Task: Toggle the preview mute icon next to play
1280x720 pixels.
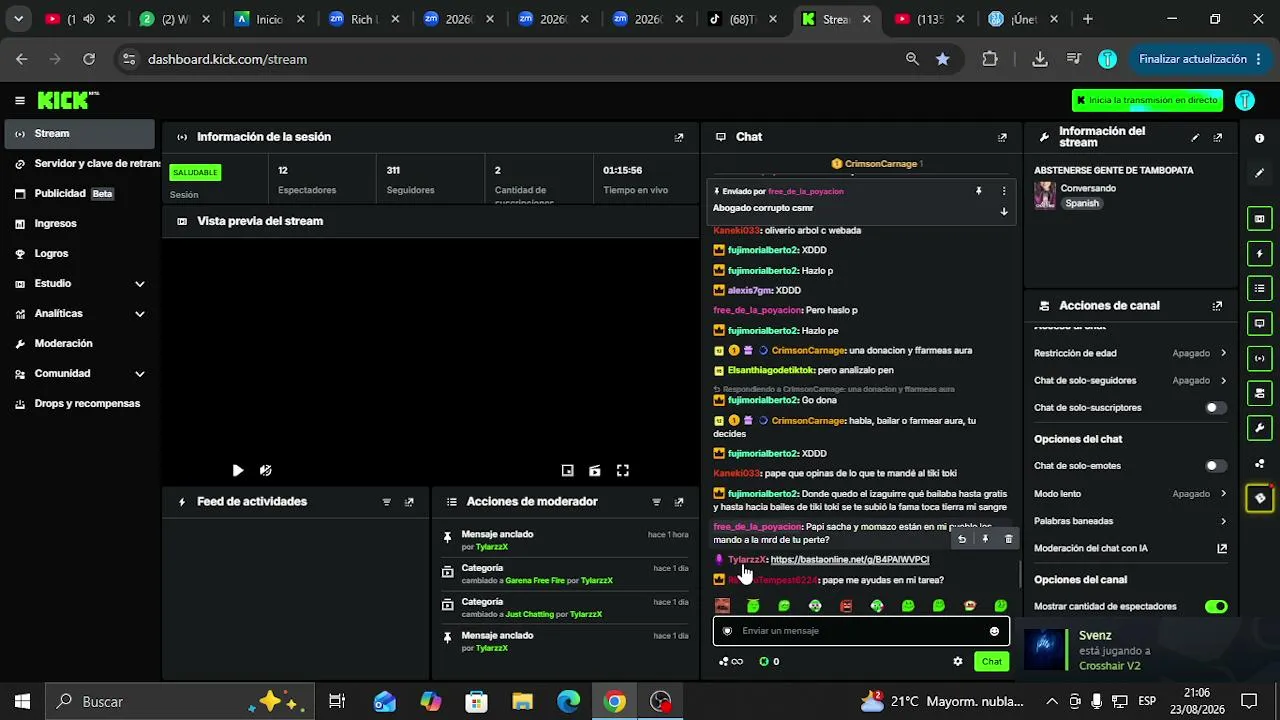Action: coord(265,470)
